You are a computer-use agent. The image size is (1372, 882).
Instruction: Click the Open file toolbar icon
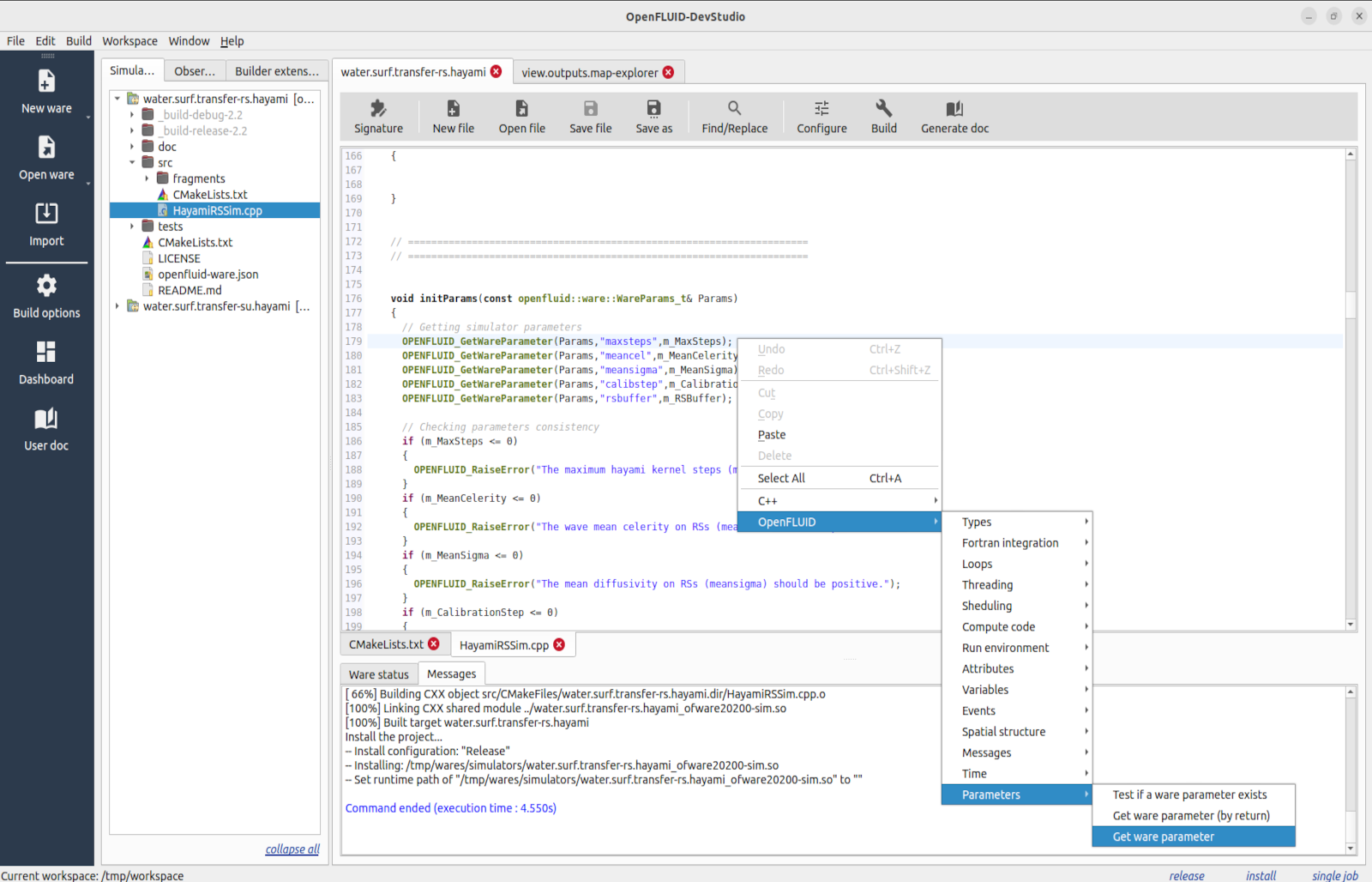[x=521, y=108]
